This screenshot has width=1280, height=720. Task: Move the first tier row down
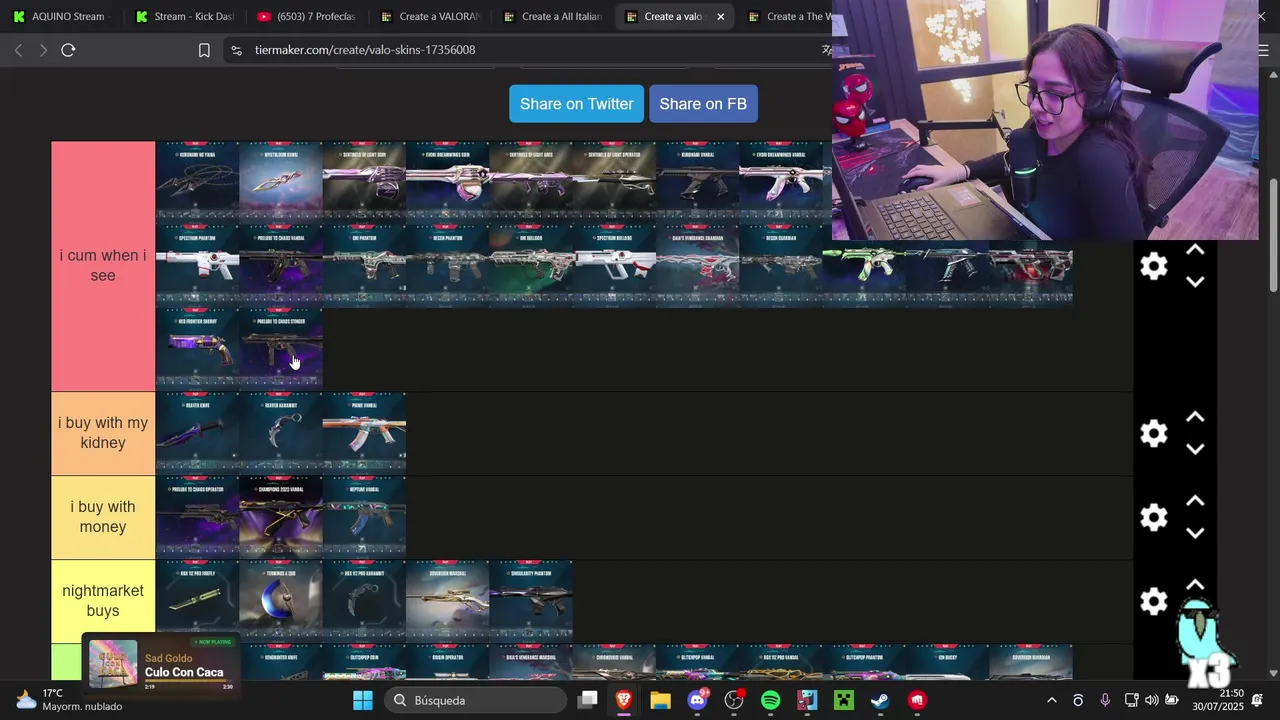point(1195,282)
